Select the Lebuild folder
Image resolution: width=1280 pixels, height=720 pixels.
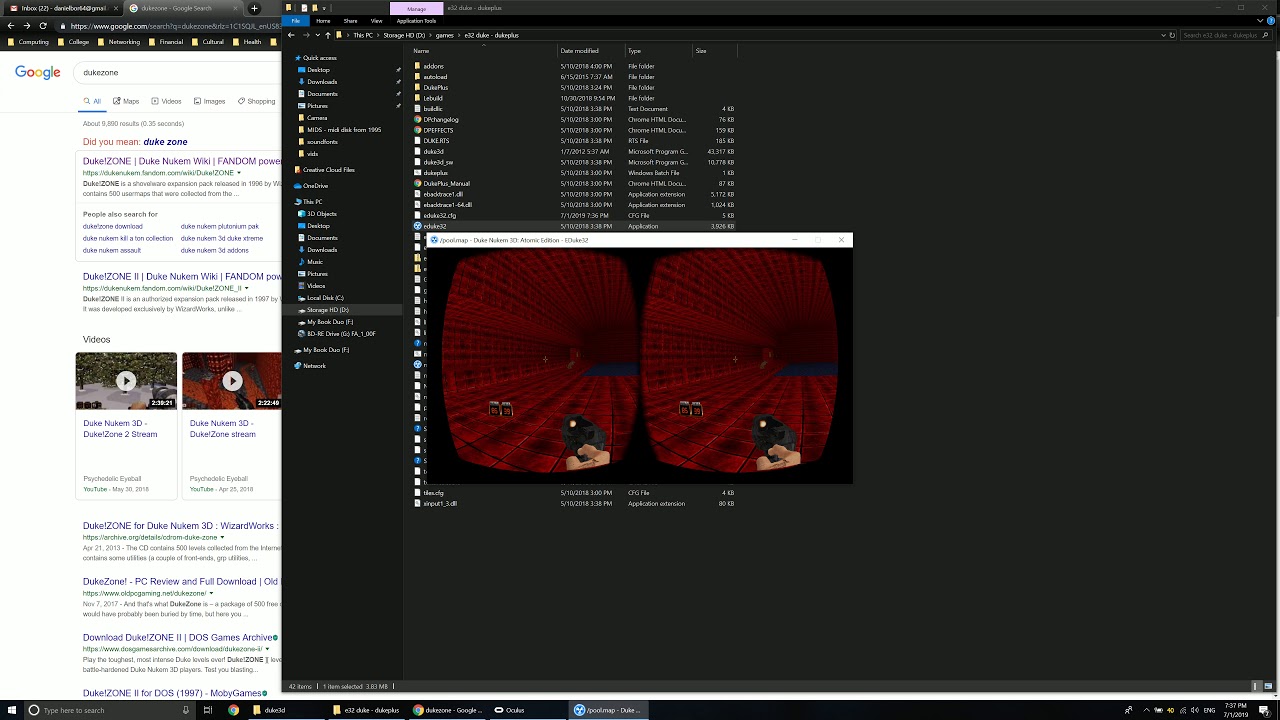433,98
